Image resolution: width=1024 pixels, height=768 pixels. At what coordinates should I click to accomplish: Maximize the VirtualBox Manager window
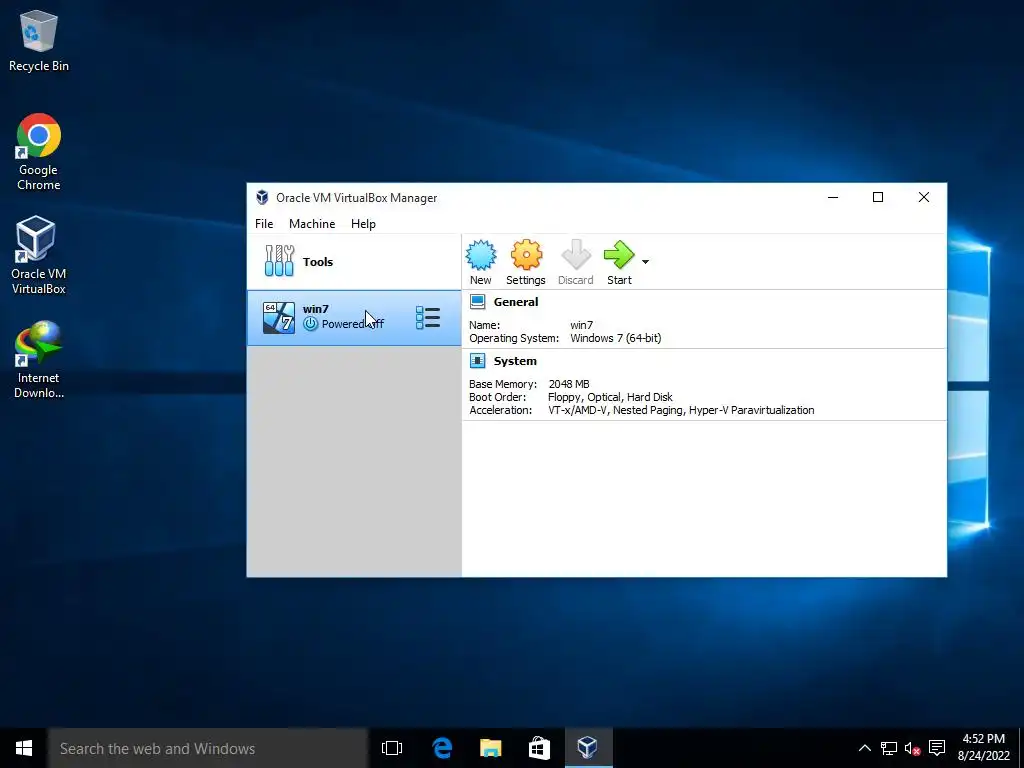(x=878, y=197)
